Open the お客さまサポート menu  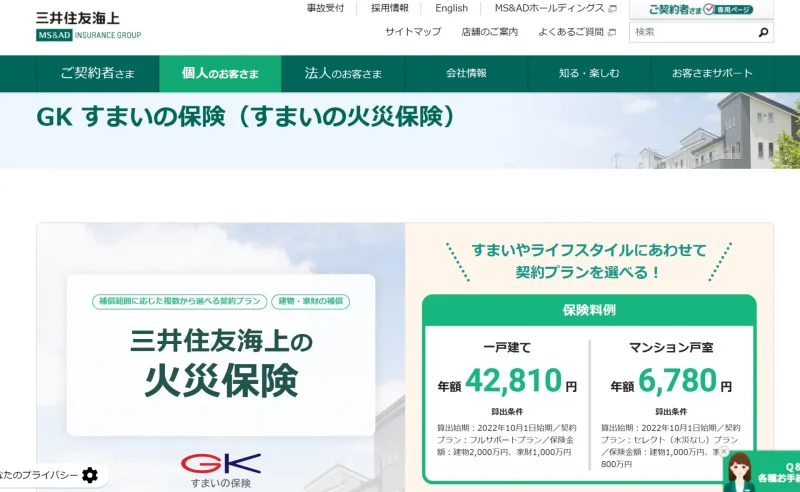(x=712, y=73)
